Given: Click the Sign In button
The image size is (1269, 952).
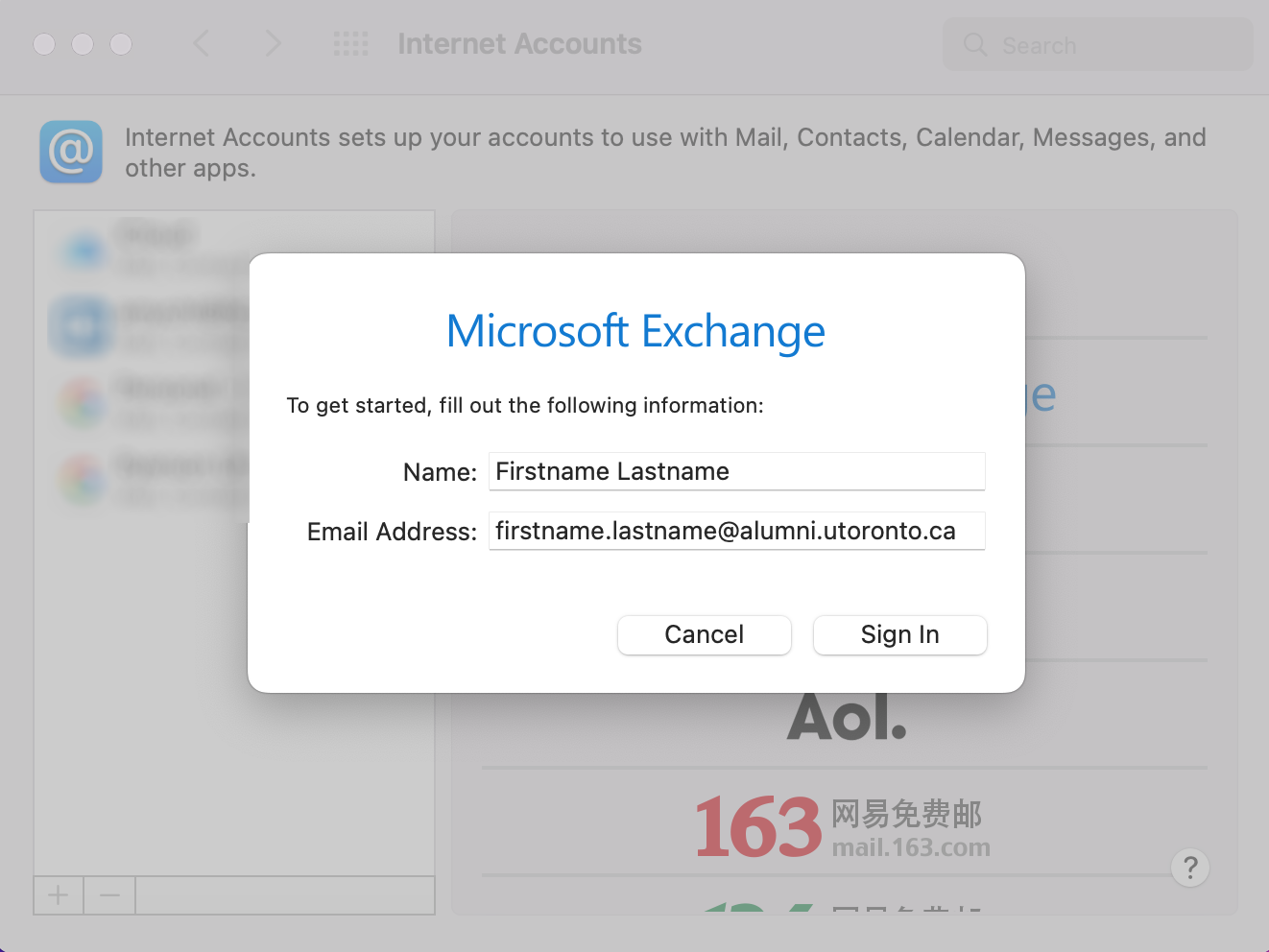Looking at the screenshot, I should 899,635.
